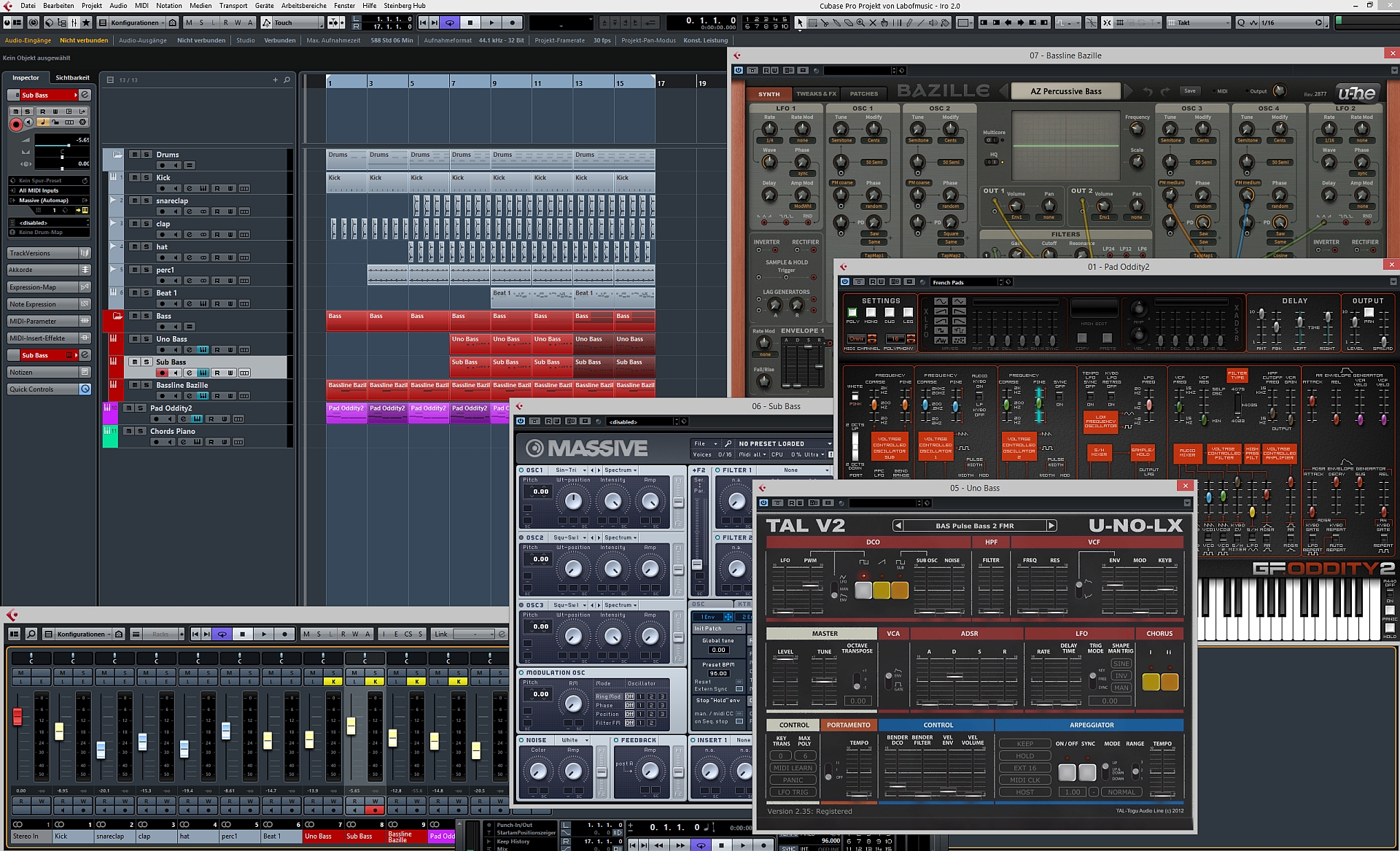The image size is (1400, 851).
Task: Select the Mute X tool
Action: [x=873, y=23]
